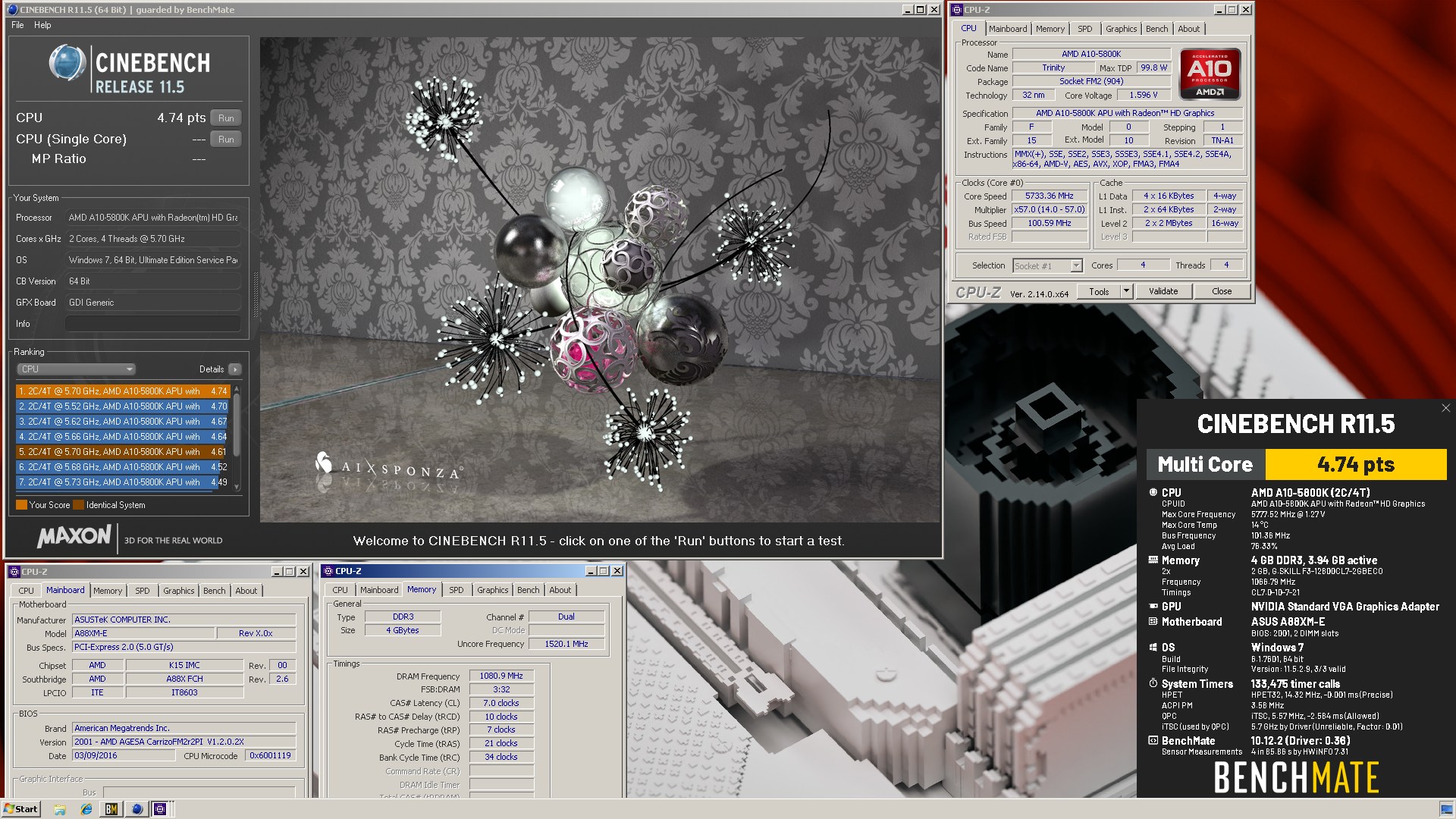Open the File menu in Cinebench
Image resolution: width=1456 pixels, height=819 pixels.
pos(17,25)
